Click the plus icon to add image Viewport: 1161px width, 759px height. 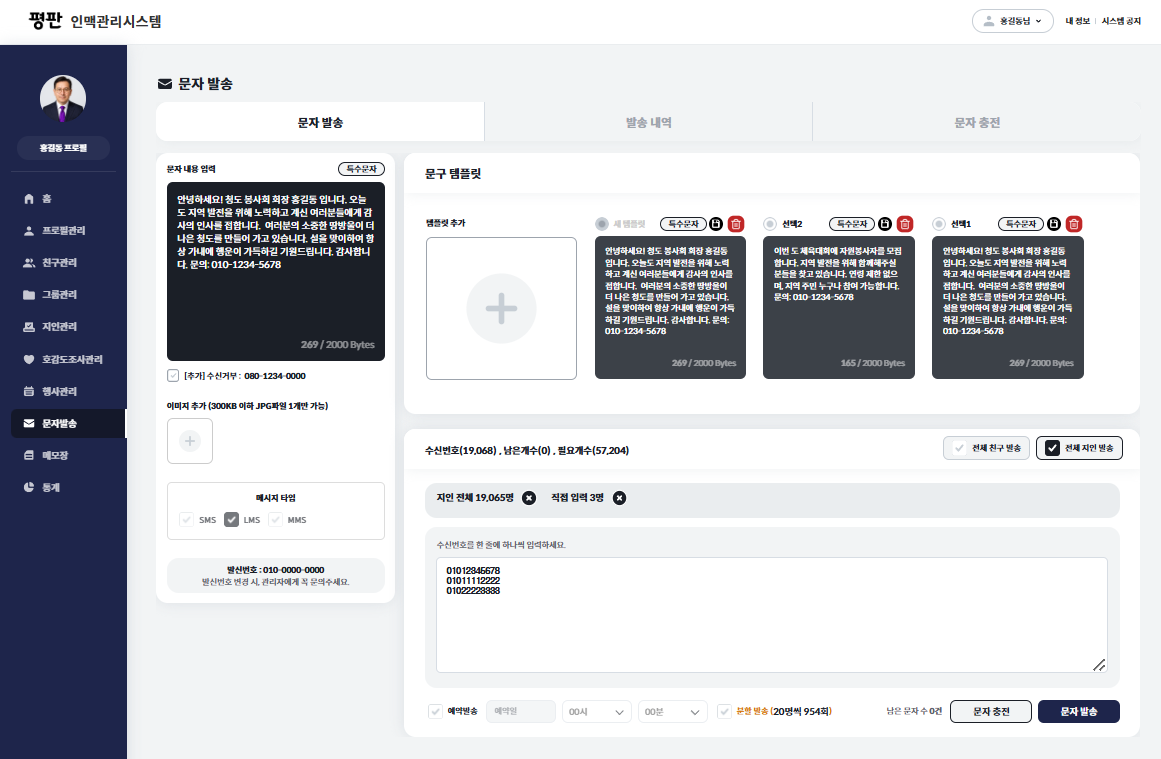[x=190, y=441]
